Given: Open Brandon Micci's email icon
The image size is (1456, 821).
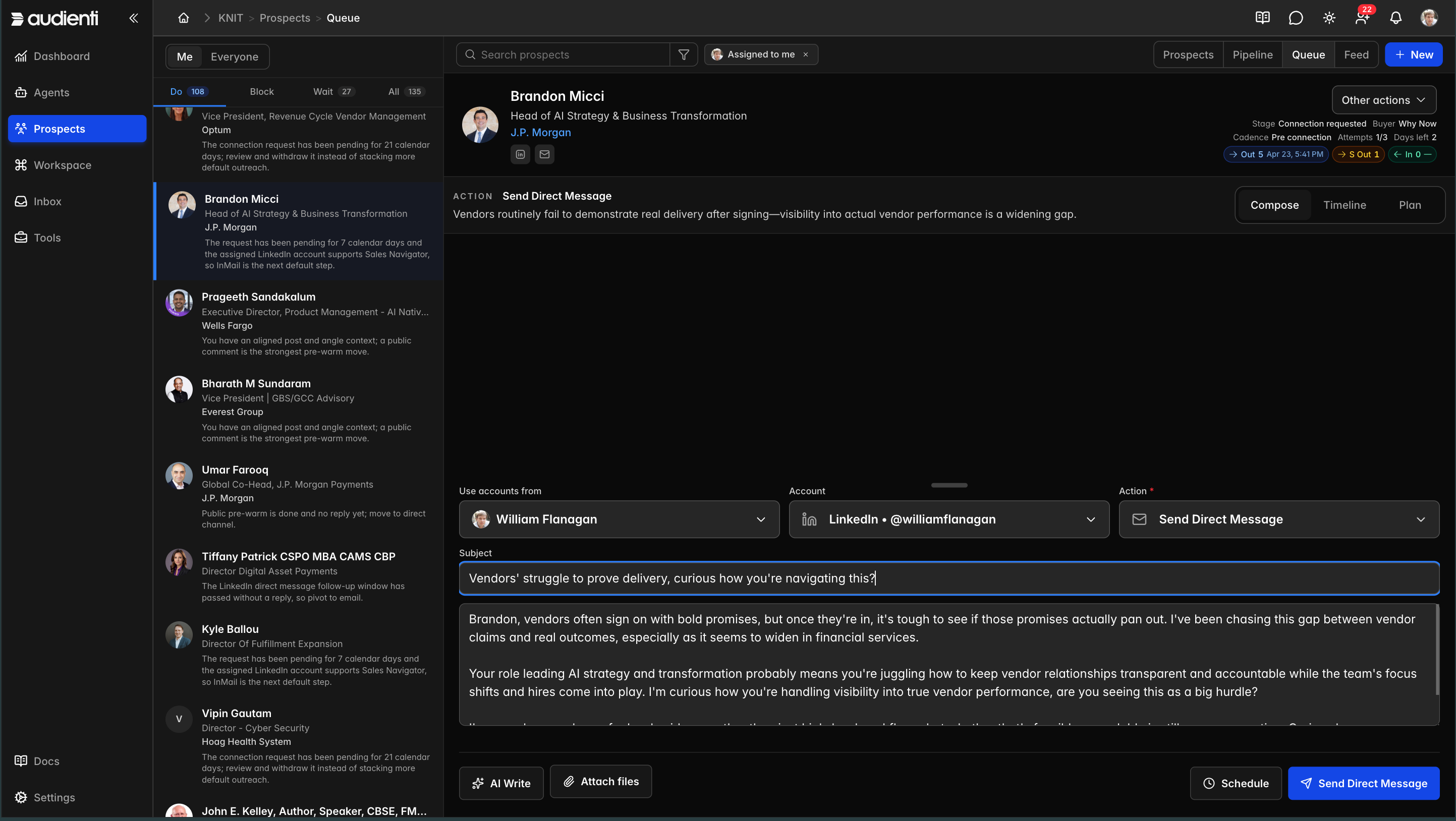Looking at the screenshot, I should 544,154.
